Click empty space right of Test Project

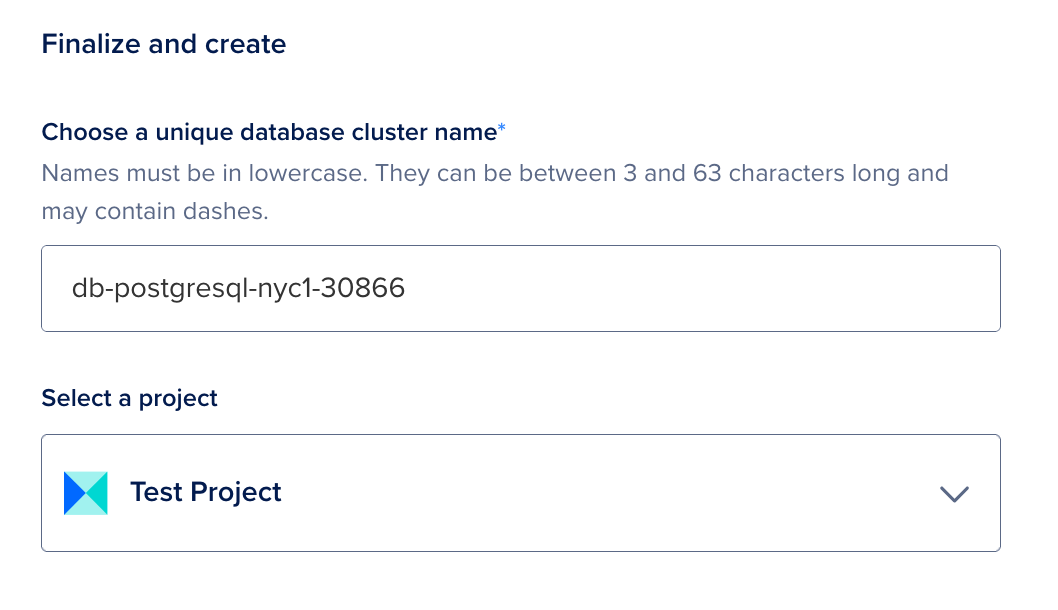pyautogui.click(x=600, y=493)
